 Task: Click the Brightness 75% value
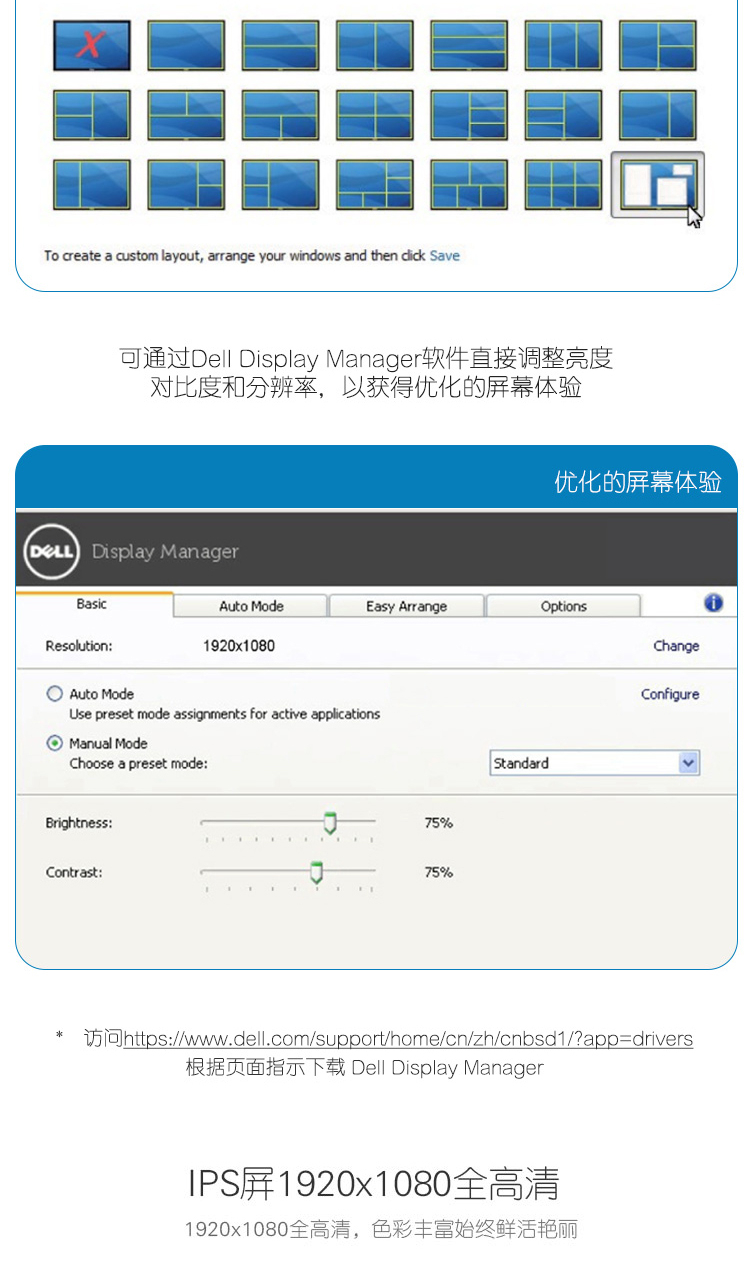pos(438,823)
